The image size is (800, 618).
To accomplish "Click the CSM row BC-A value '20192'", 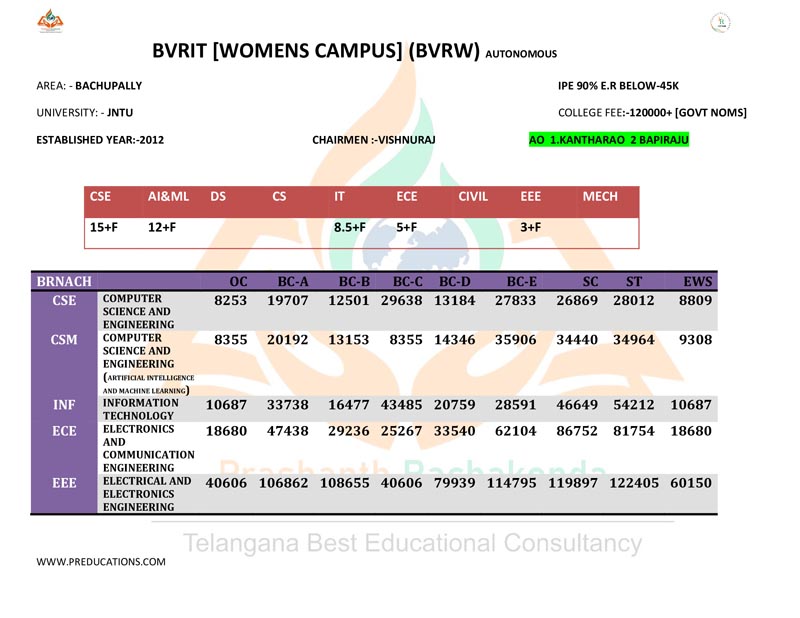I will (x=288, y=340).
